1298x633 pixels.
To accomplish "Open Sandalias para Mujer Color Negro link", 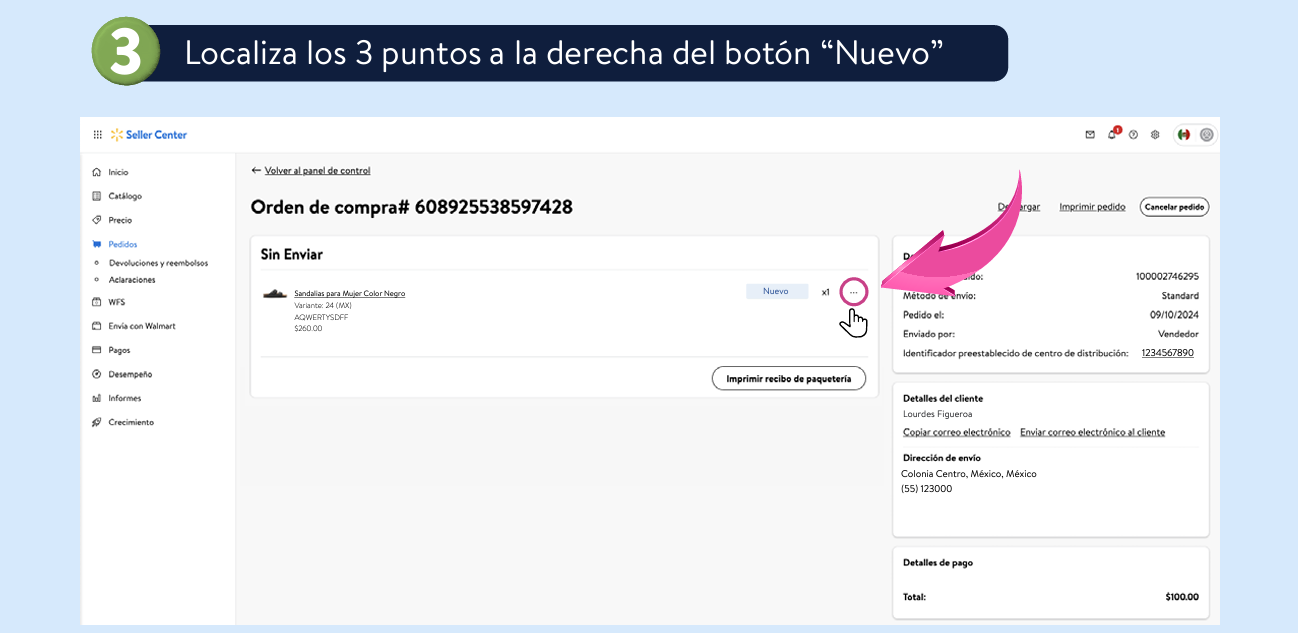I will 349,294.
